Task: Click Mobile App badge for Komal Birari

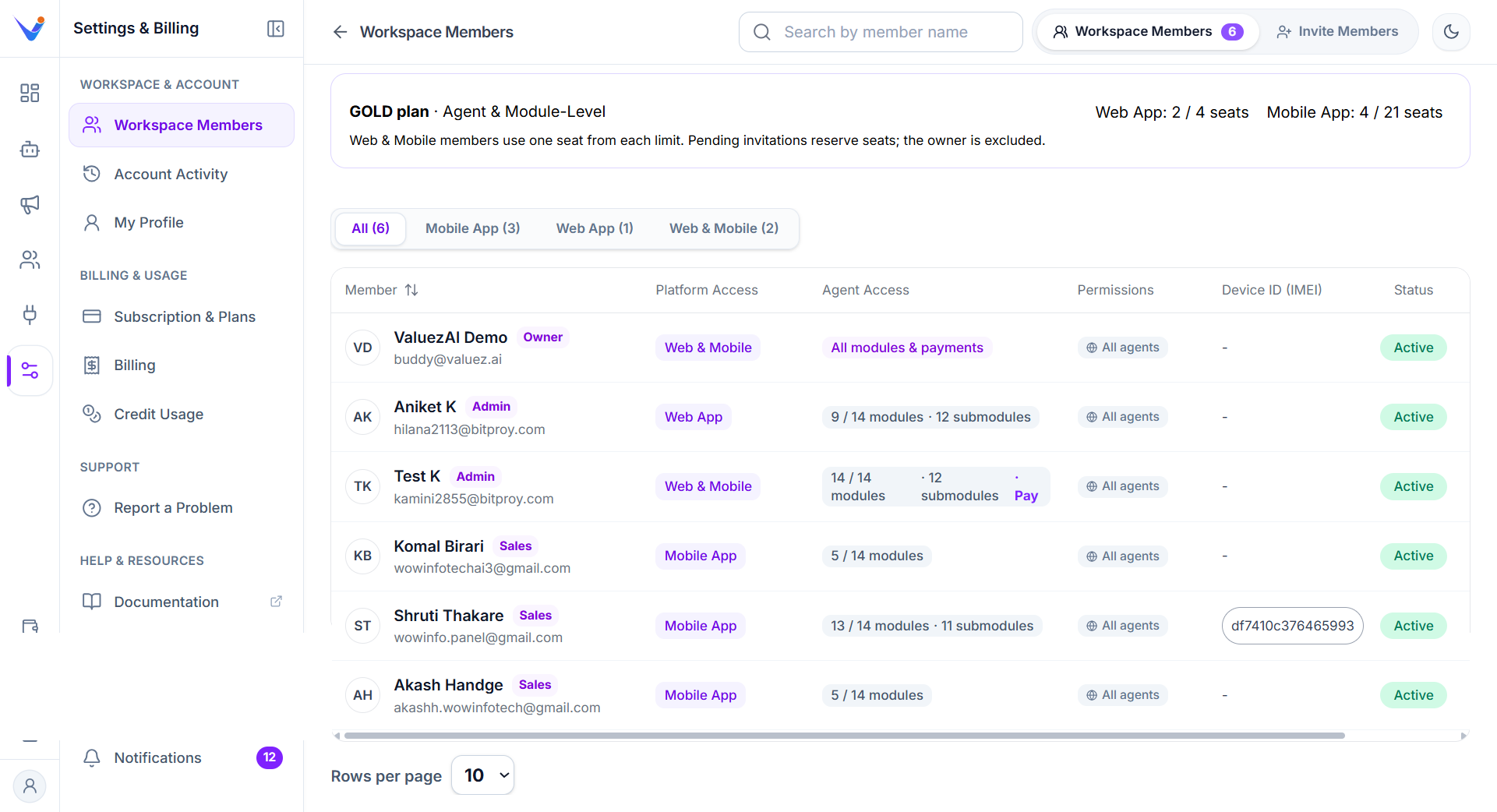Action: coord(701,556)
